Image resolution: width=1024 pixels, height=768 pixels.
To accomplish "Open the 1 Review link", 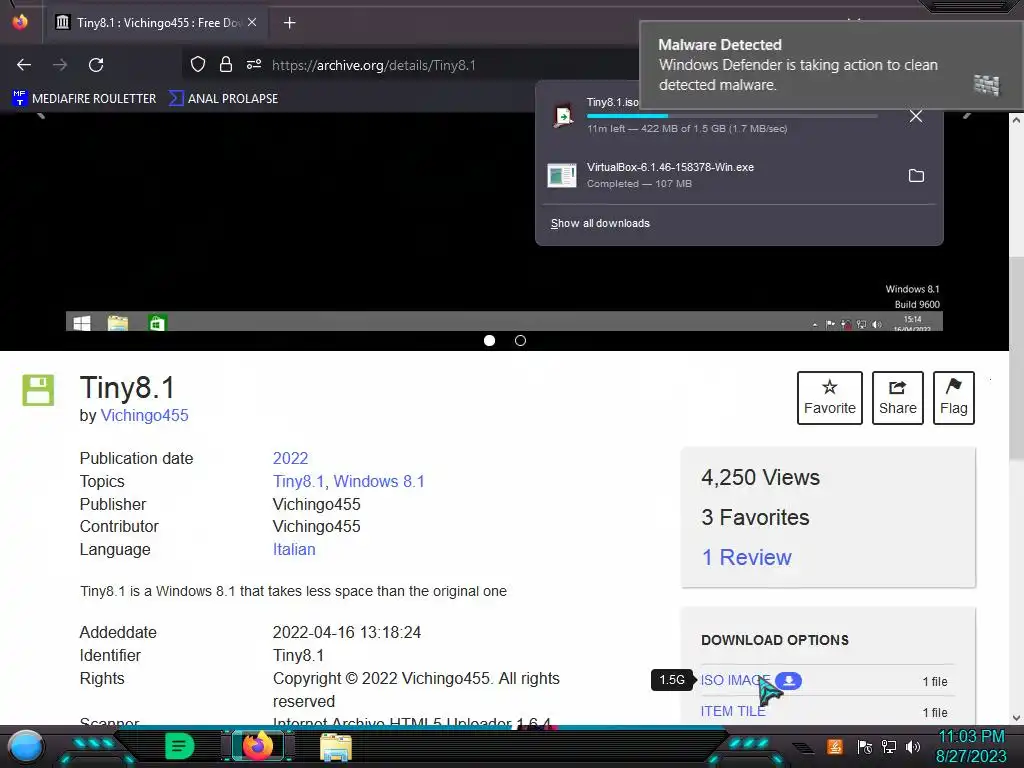I will (x=746, y=557).
